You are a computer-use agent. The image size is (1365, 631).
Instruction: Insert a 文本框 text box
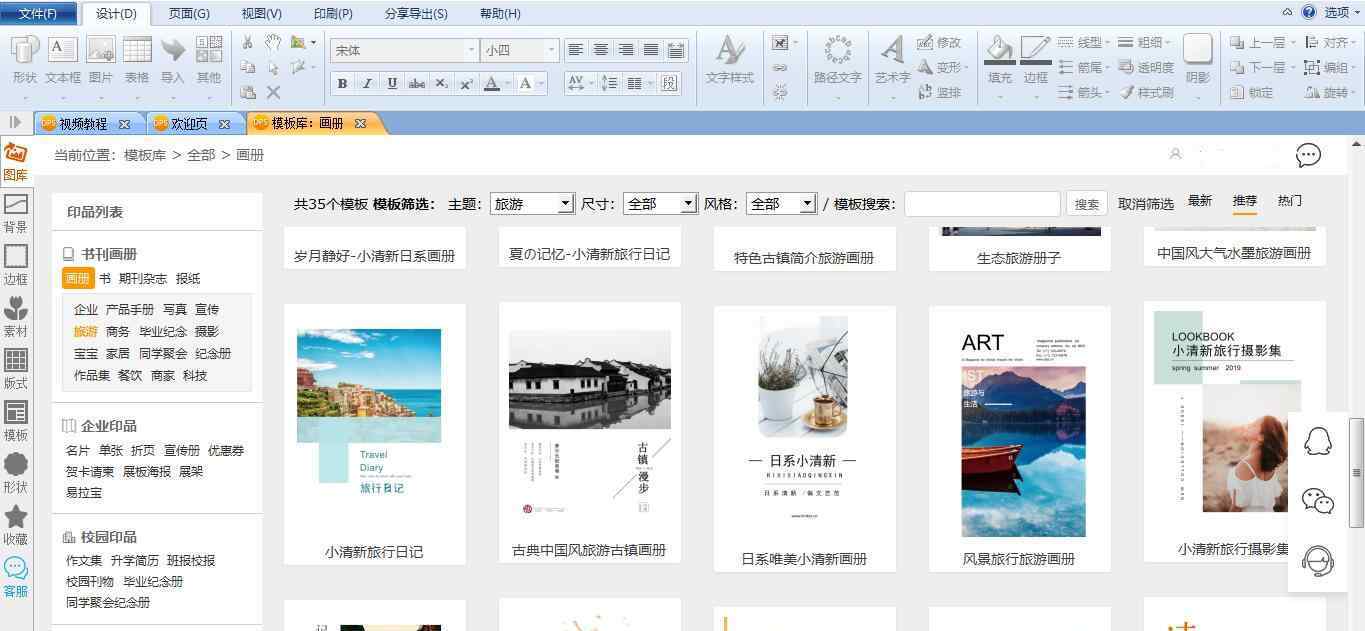click(x=62, y=58)
